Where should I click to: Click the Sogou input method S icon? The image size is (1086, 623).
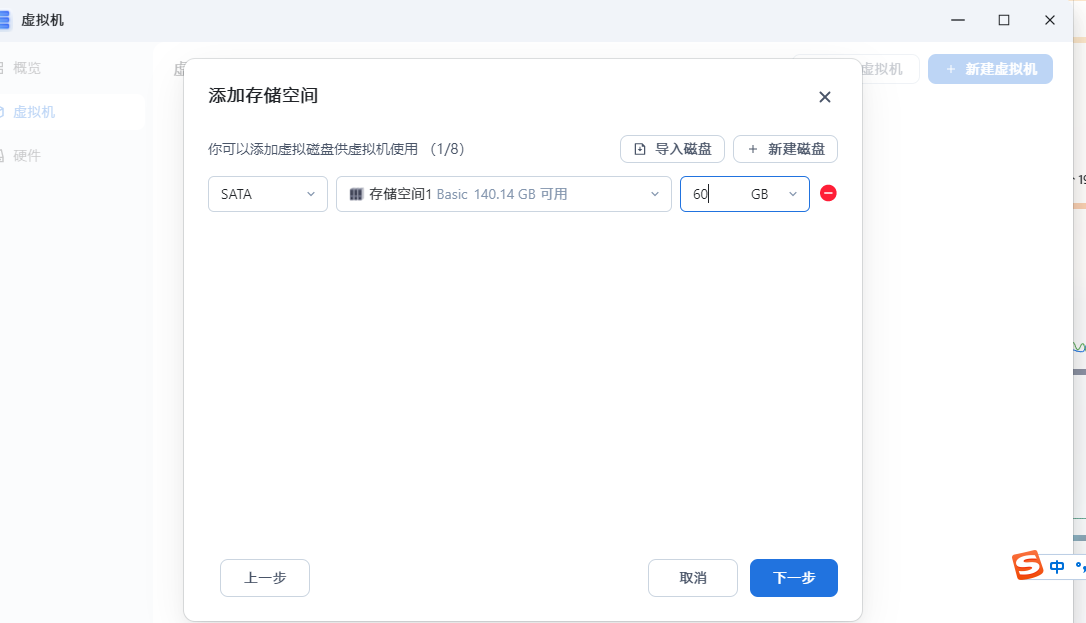pyautogui.click(x=1027, y=566)
